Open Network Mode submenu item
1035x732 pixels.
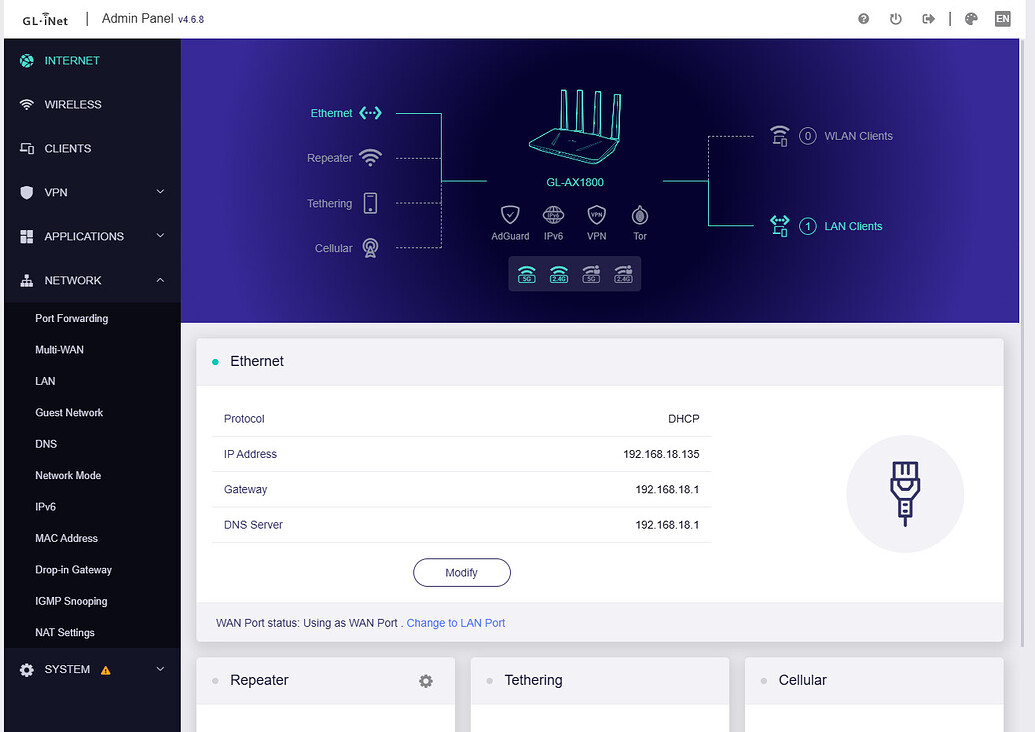(x=92, y=475)
